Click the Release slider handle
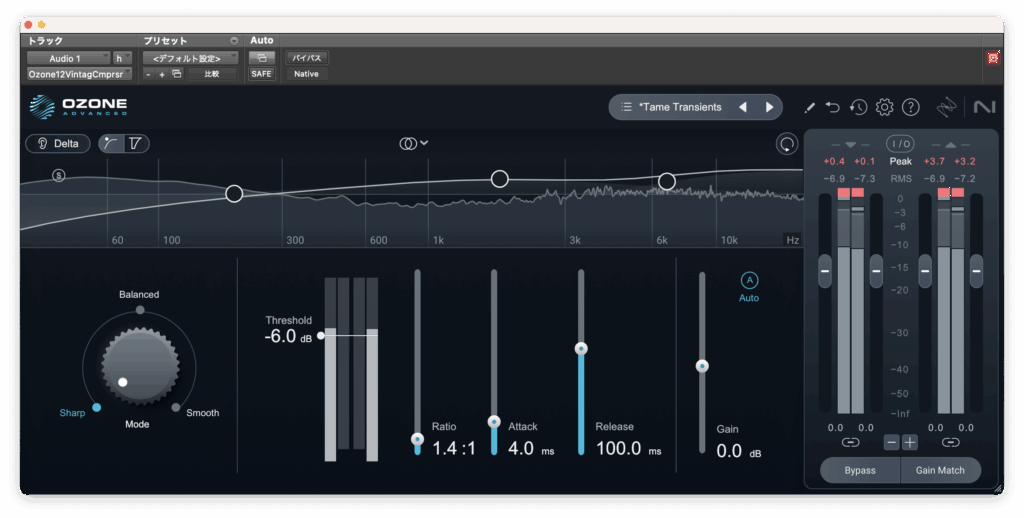 (581, 349)
